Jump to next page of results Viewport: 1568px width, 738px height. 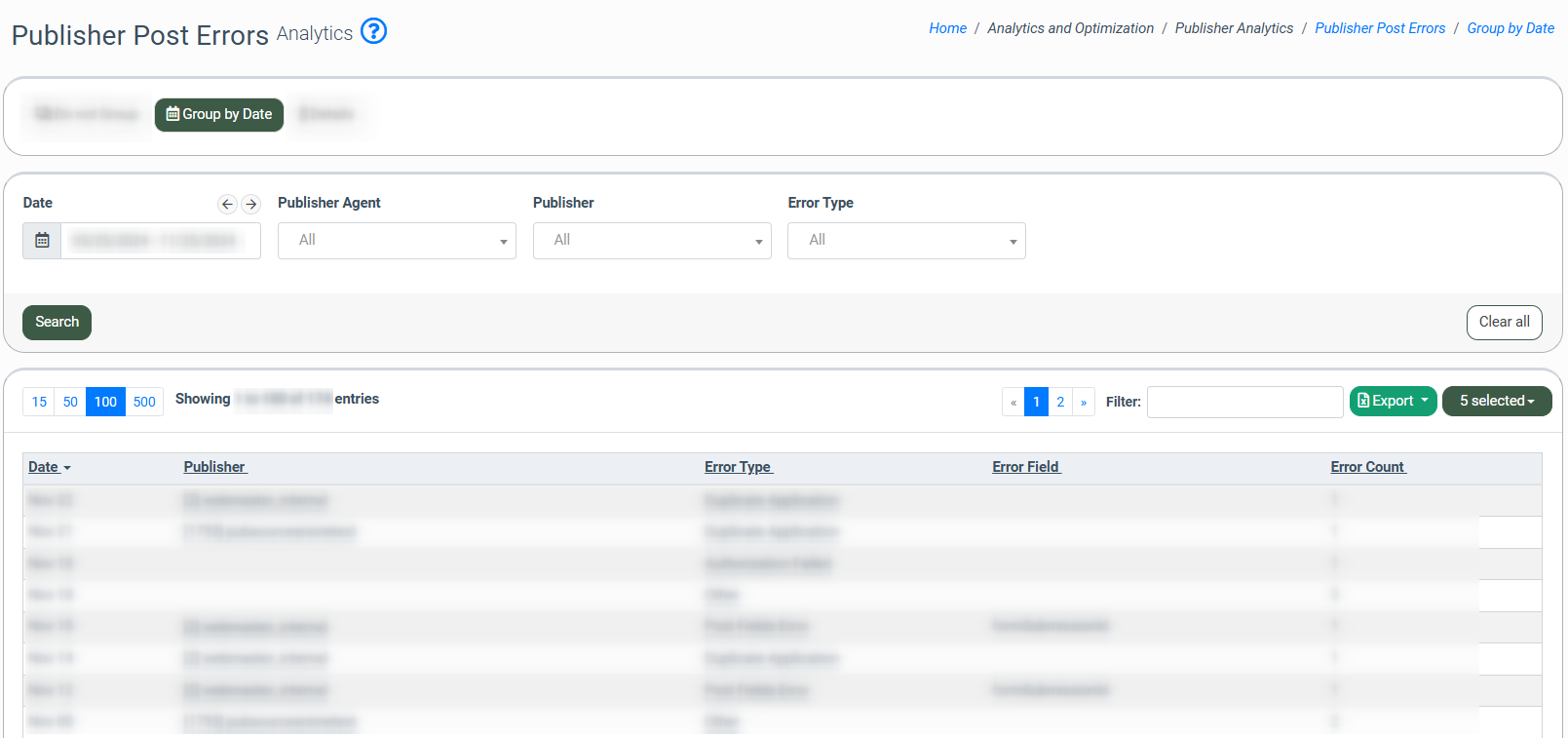click(1083, 402)
